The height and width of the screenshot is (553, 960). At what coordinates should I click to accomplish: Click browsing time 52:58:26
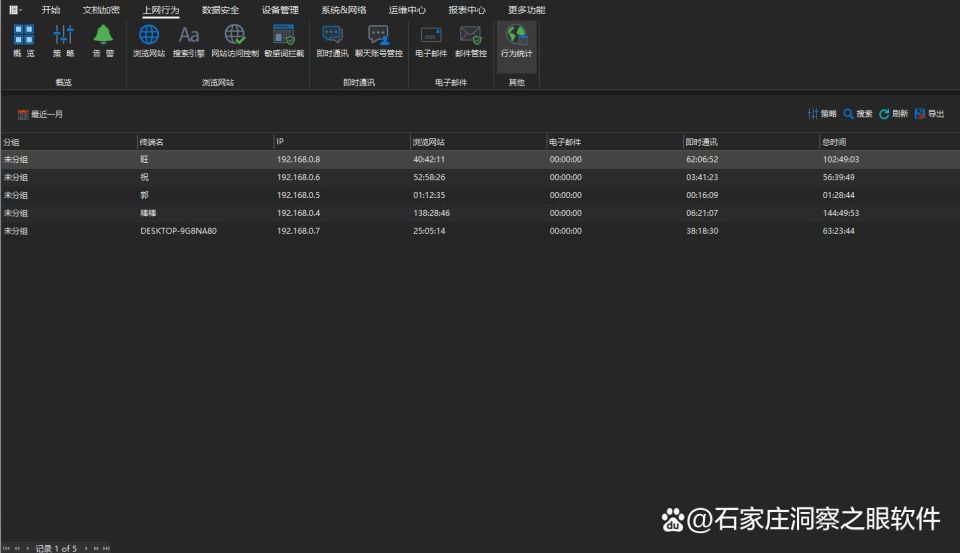click(429, 177)
